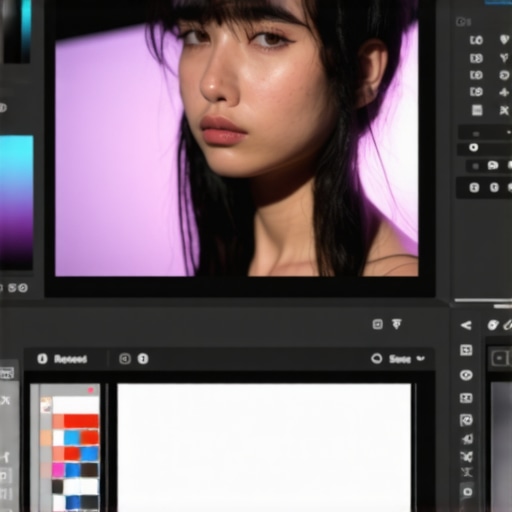Click the cyan-to-purple gradient strip on the left
The height and width of the screenshot is (512, 512).
[x=16, y=202]
